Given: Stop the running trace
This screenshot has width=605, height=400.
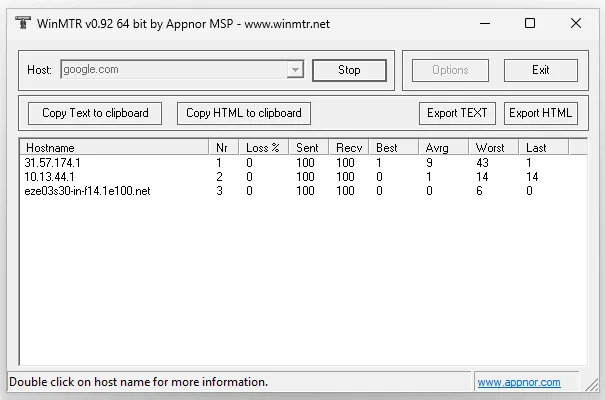Looking at the screenshot, I should [349, 70].
